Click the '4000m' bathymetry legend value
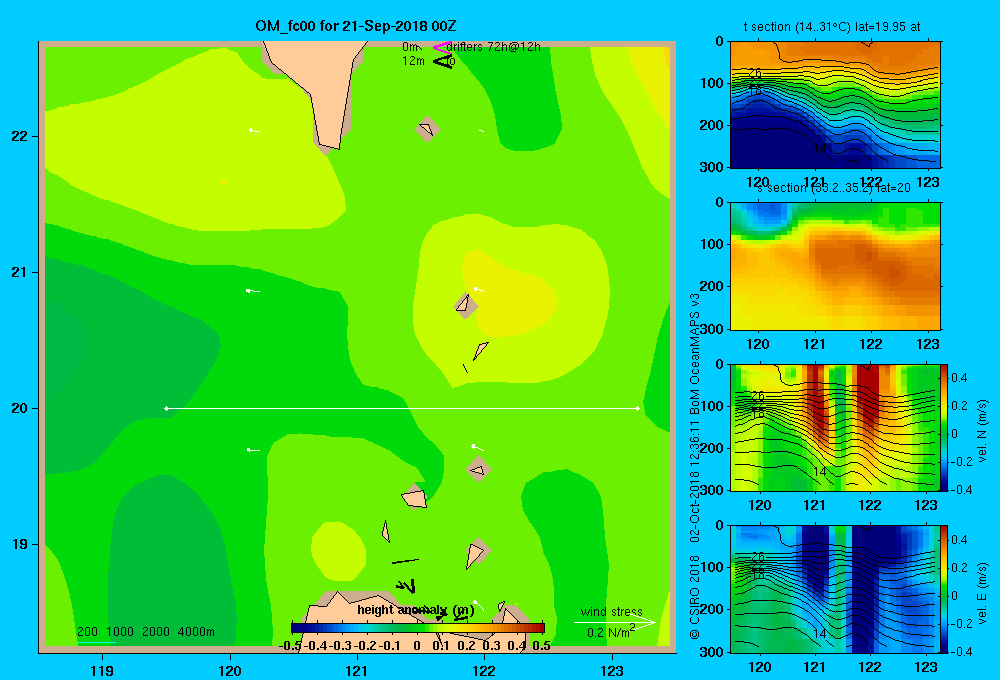This screenshot has width=1000, height=680. click(x=196, y=632)
